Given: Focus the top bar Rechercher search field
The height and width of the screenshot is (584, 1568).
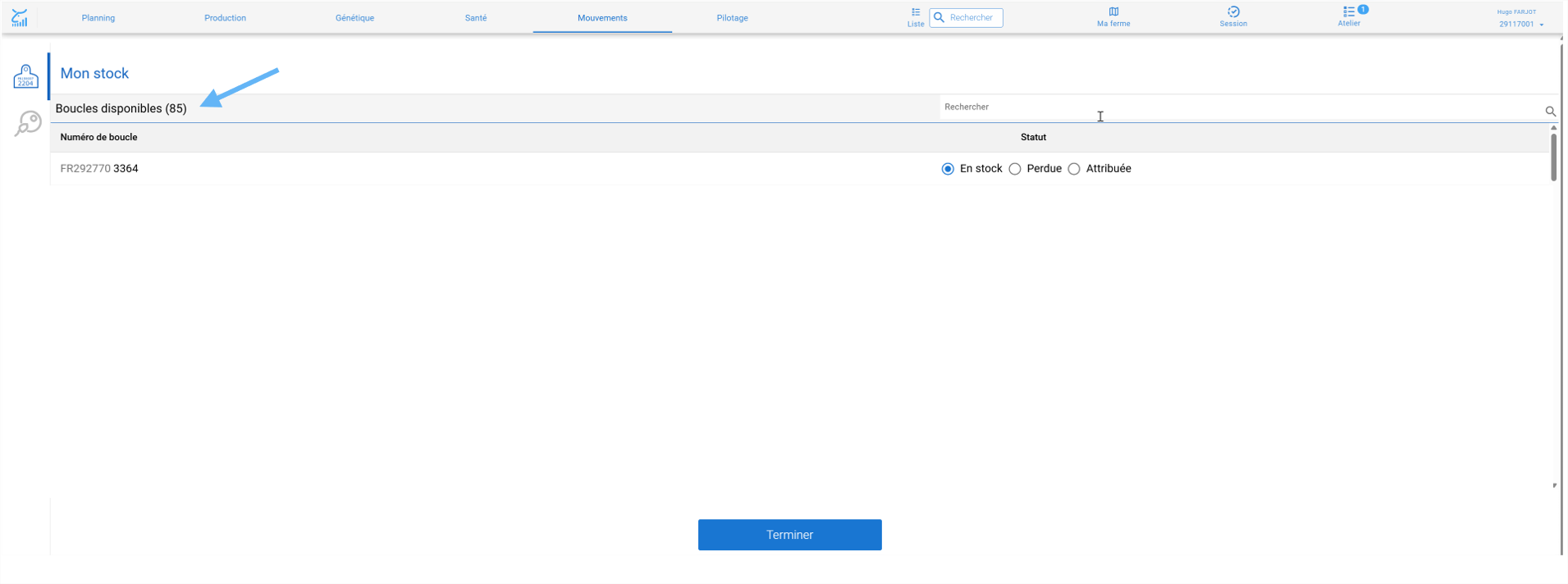Looking at the screenshot, I should tap(966, 17).
